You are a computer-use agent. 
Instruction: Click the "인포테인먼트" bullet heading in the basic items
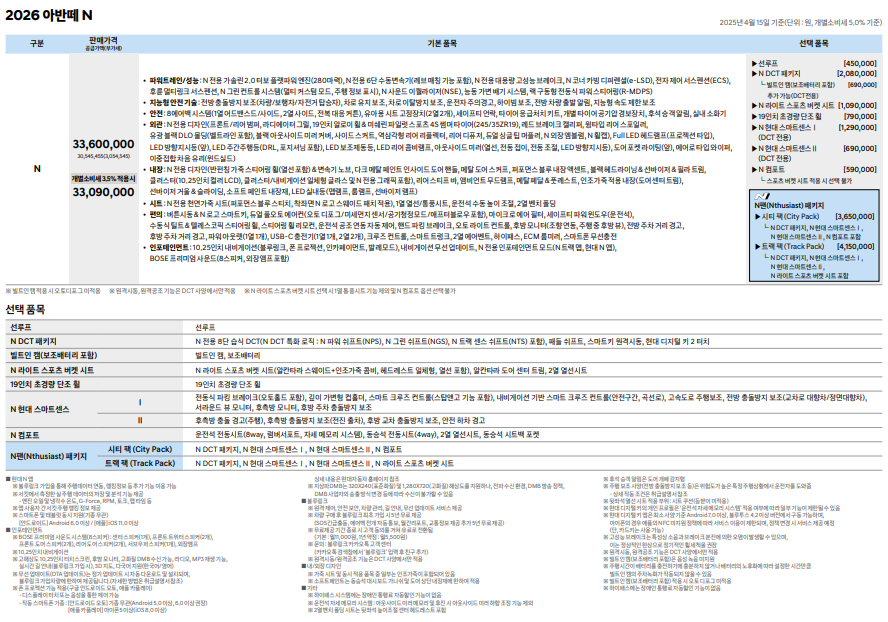click(x=169, y=248)
